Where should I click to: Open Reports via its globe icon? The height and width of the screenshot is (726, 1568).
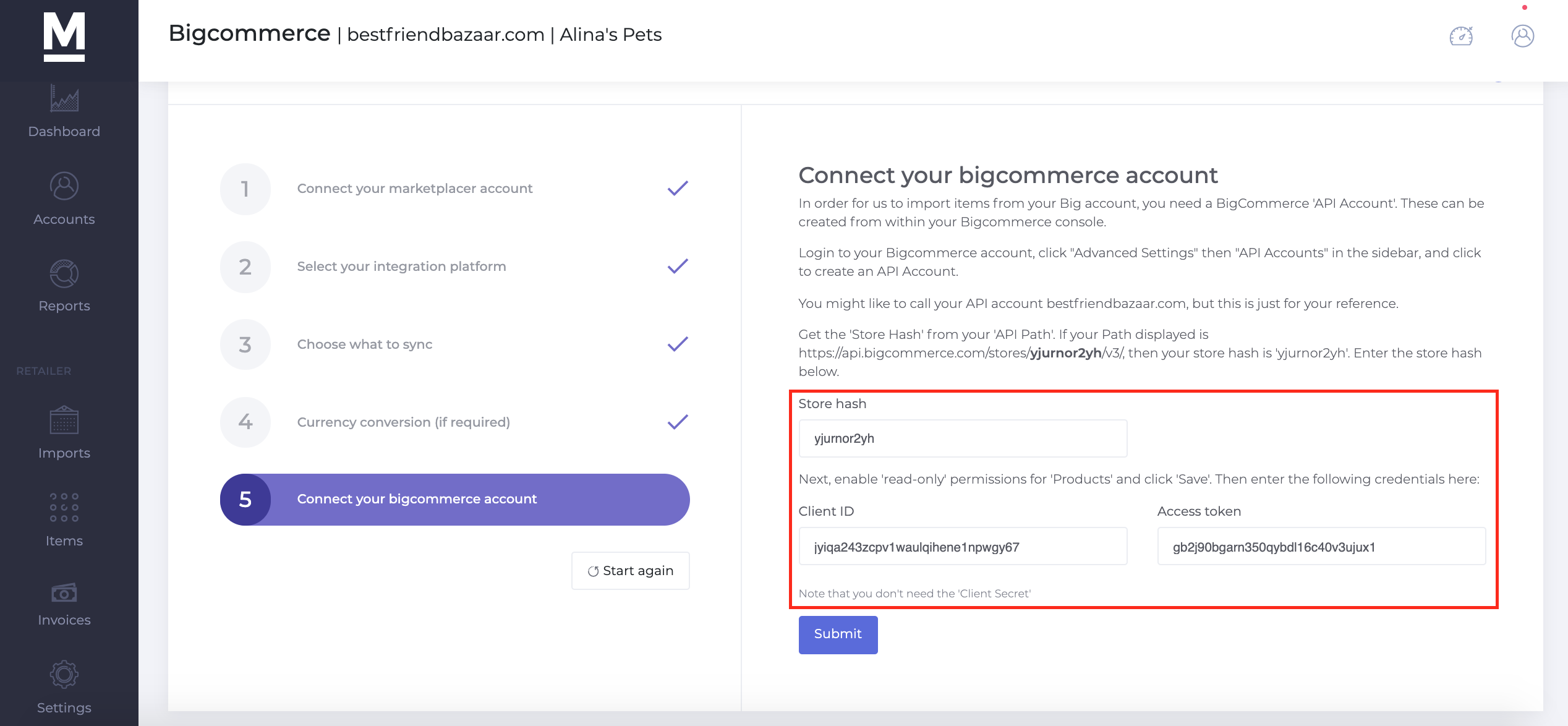click(x=64, y=273)
